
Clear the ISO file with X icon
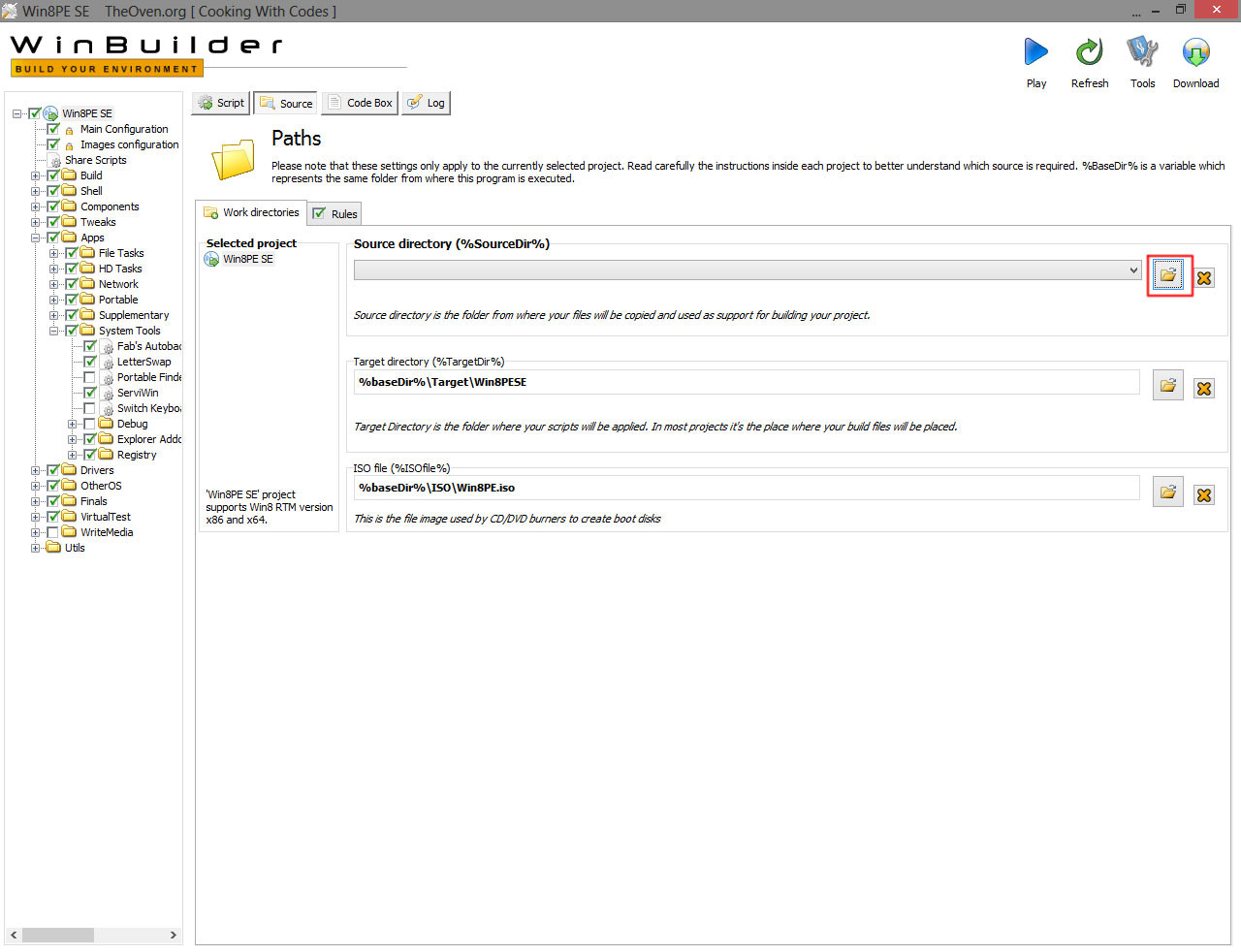(1204, 495)
